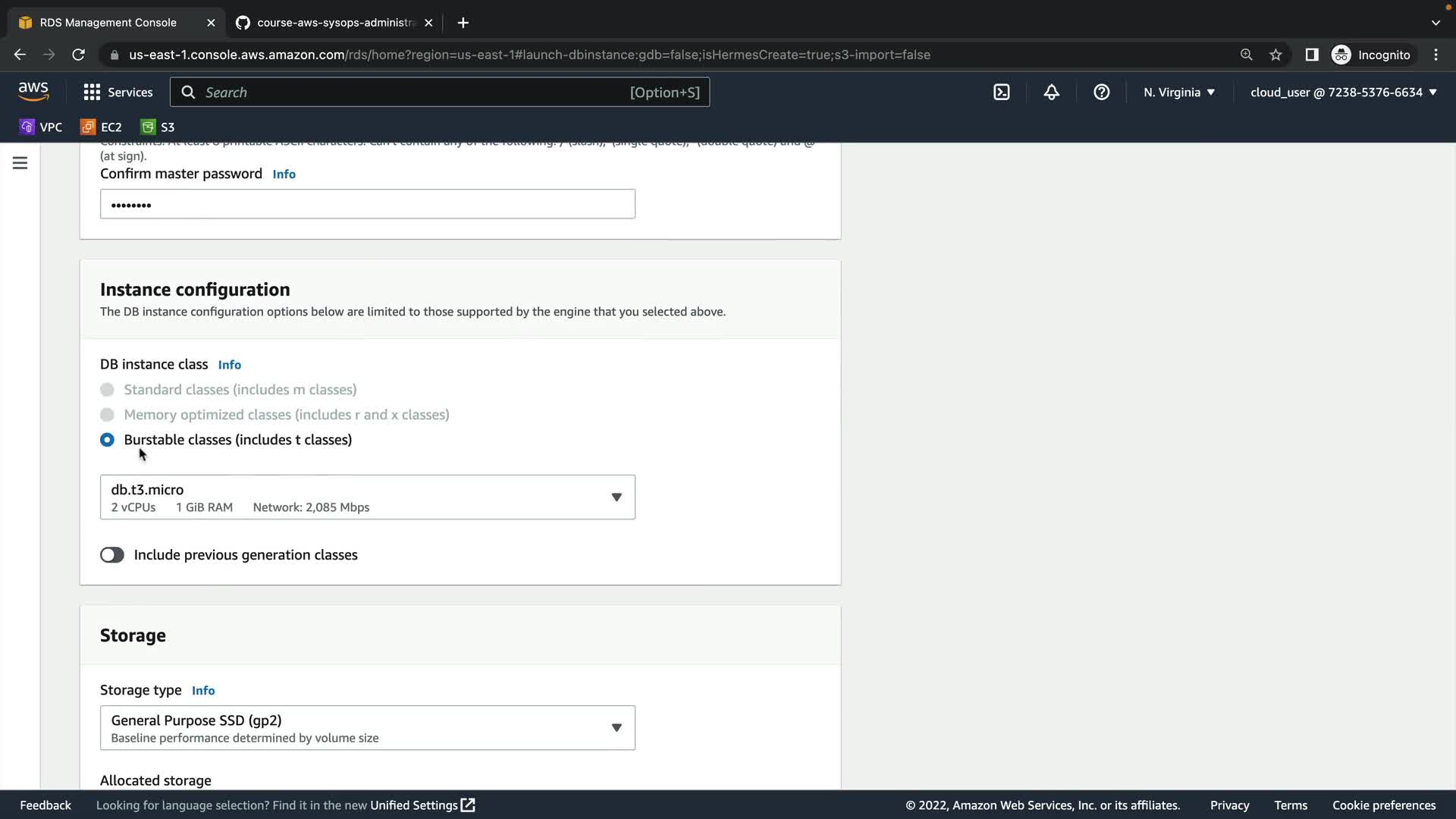This screenshot has width=1456, height=819.
Task: Open the cloud_user account menu
Action: click(1343, 93)
